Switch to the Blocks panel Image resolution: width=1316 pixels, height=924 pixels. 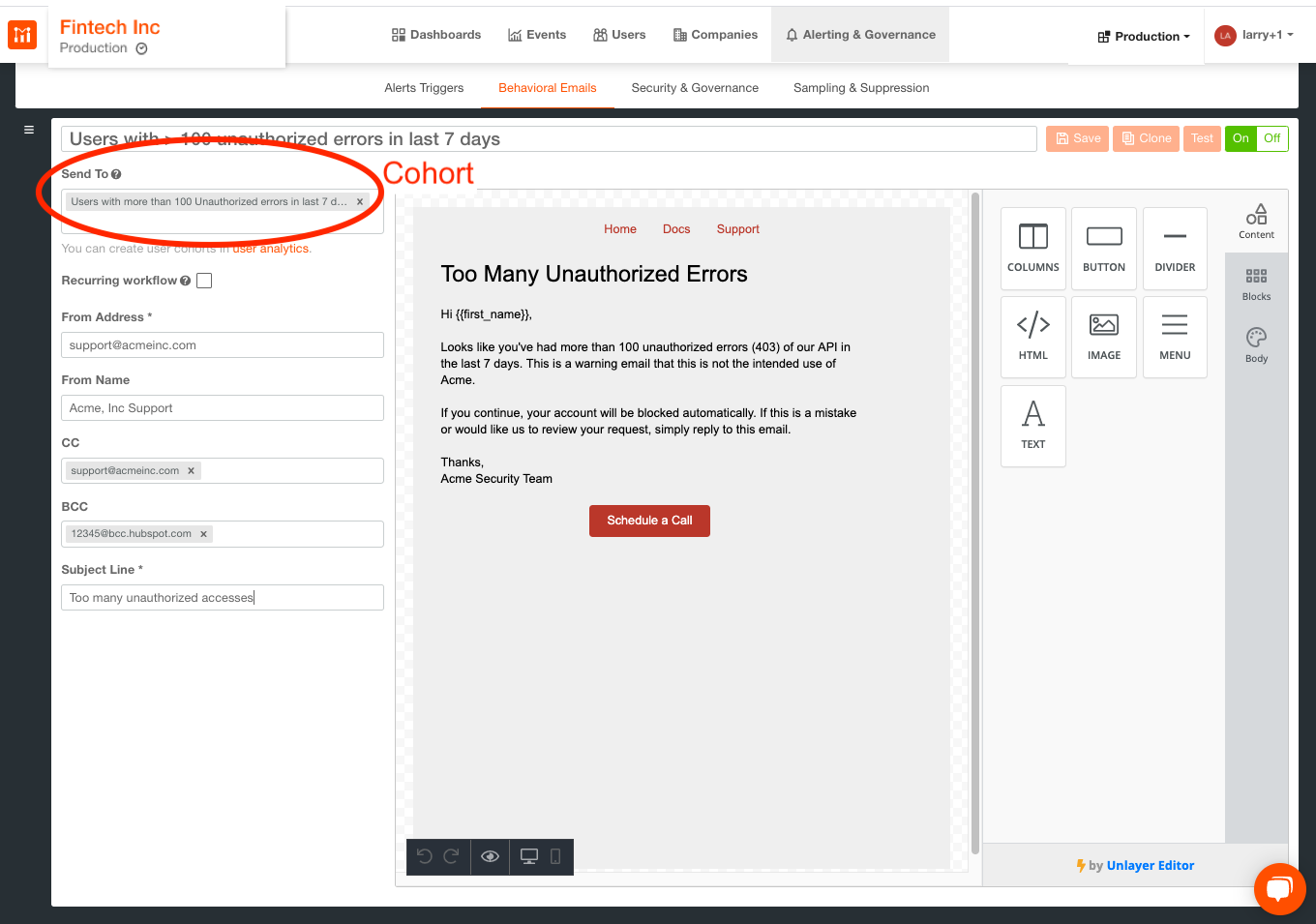(1256, 284)
